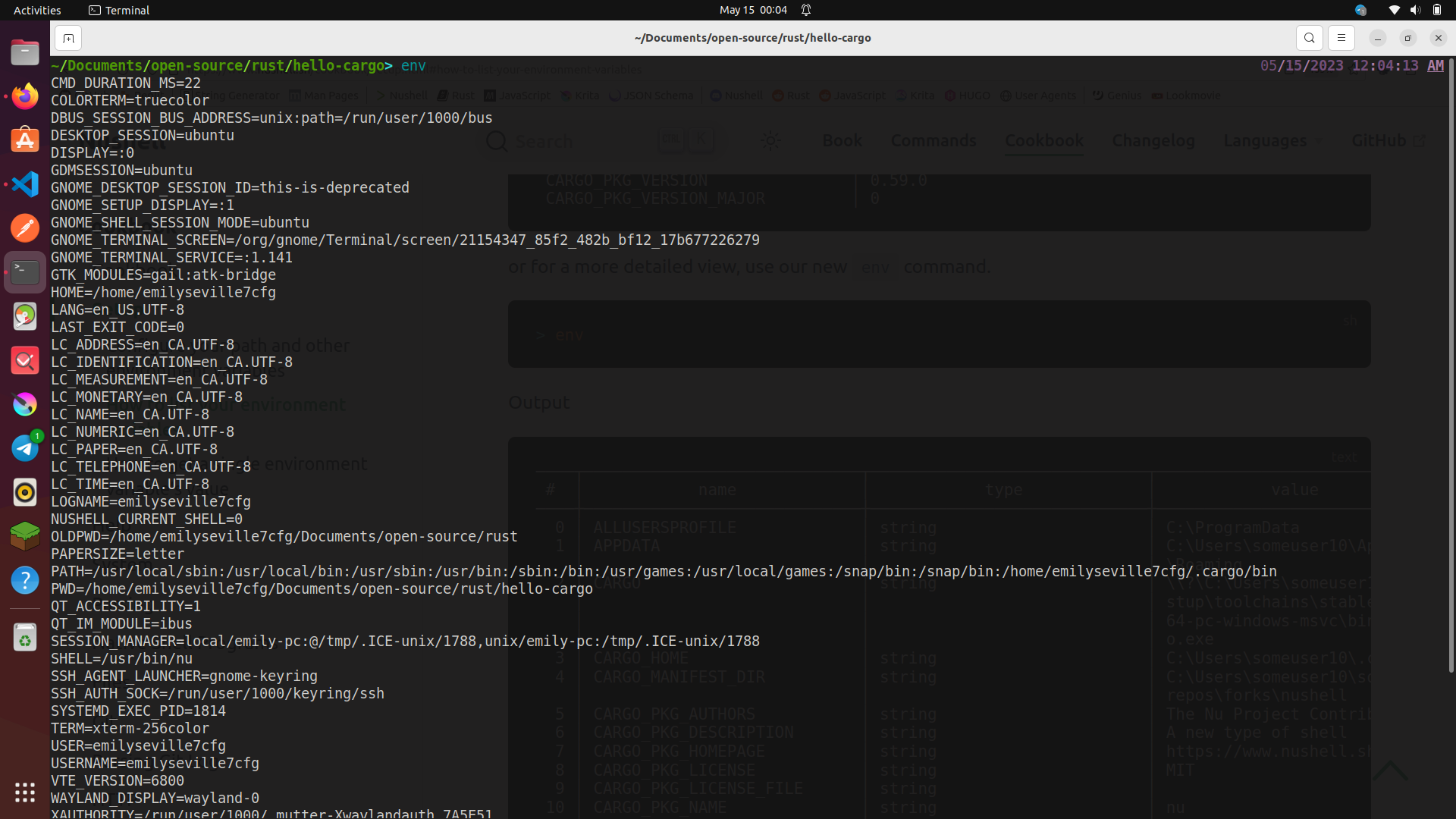Viewport: 1456px width, 819px height.
Task: Open Activities in the top bar
Action: click(x=36, y=10)
